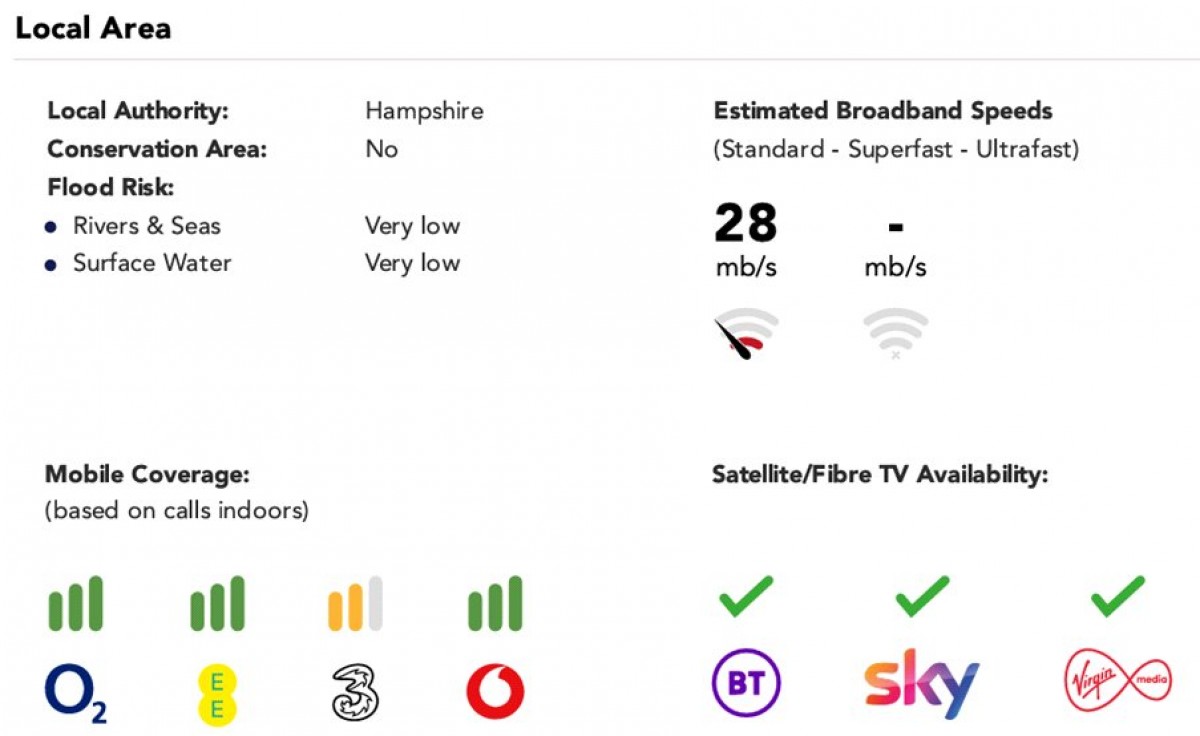Click the EE network logo
The image size is (1200, 736).
(x=216, y=692)
